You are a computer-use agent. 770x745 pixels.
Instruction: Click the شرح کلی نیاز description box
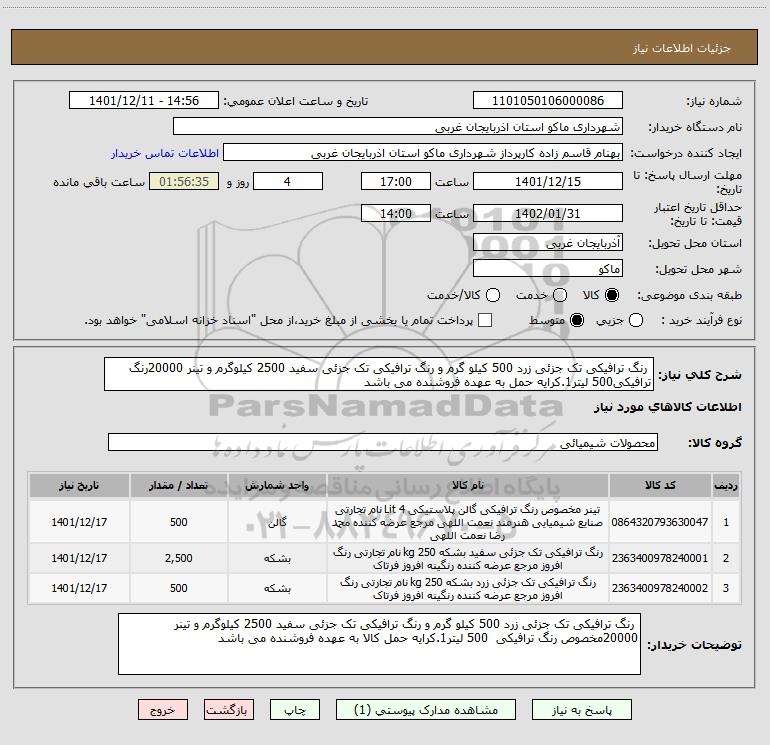click(379, 374)
